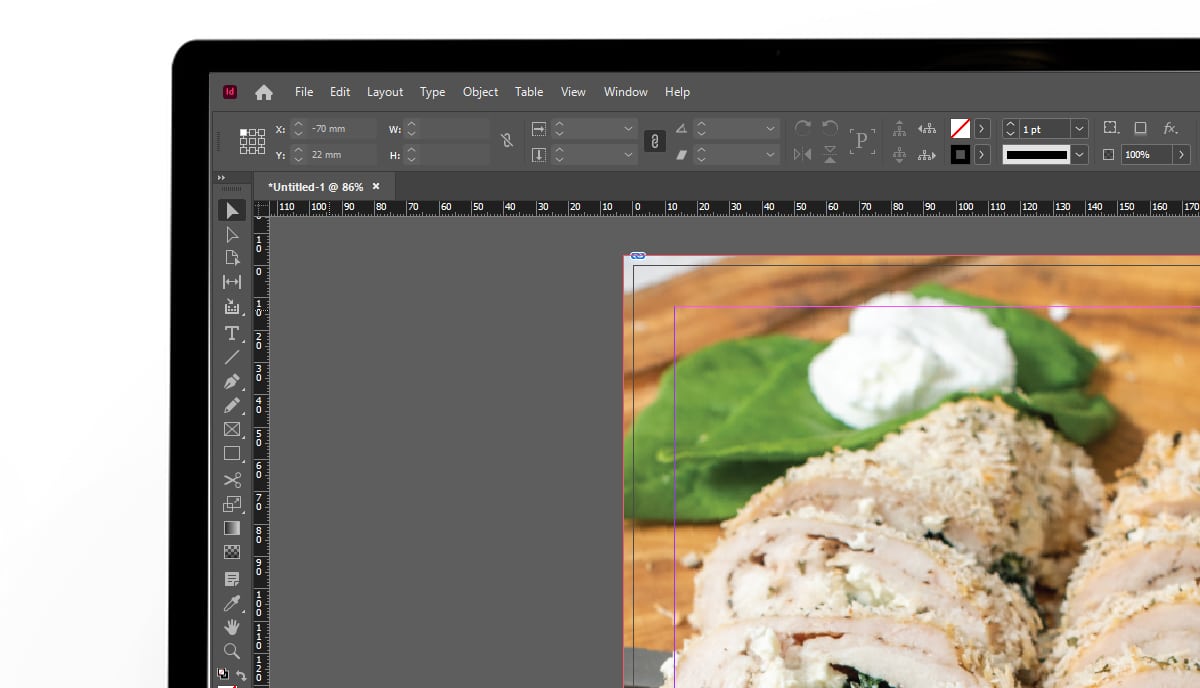This screenshot has height=688, width=1200.
Task: Click the text wrap bounding box icon
Action: [x=1111, y=128]
